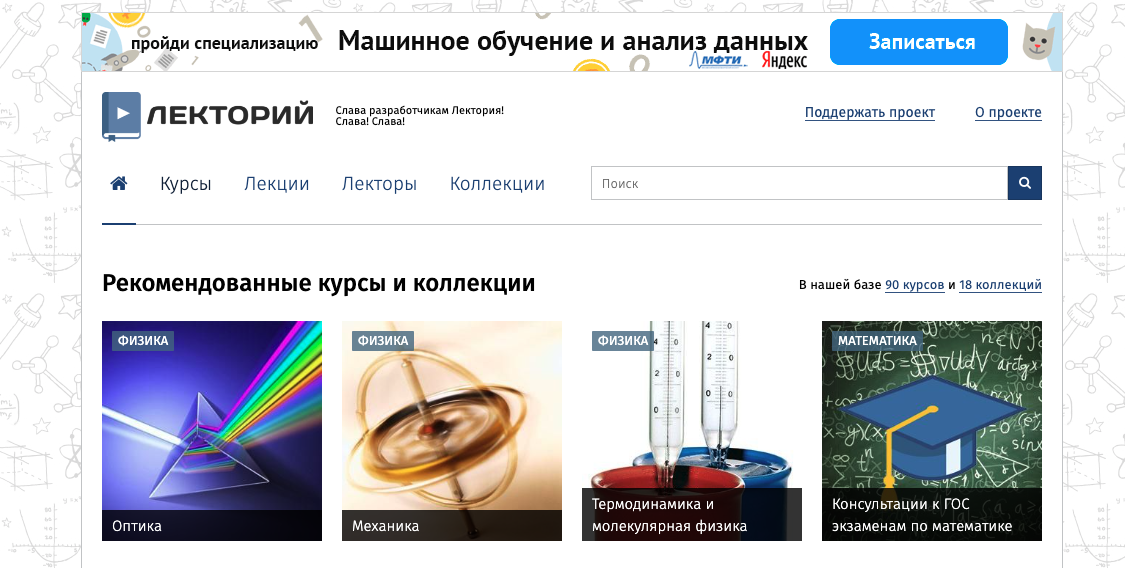Screen dimensions: 1125x568
Task: Go to the Лекторы section
Action: coord(379,184)
